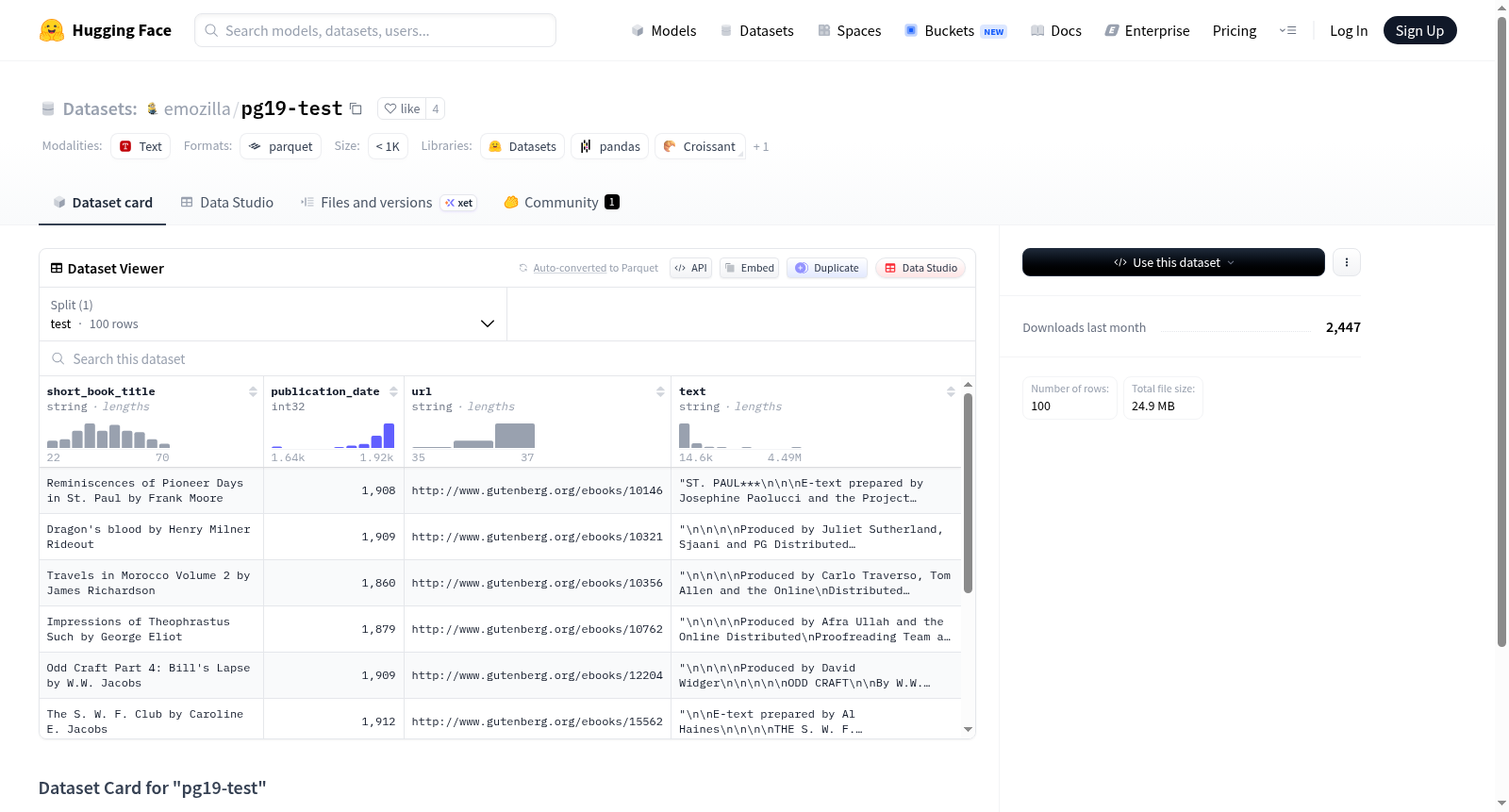Click the Odd Craft Part 4 title cell
1509x812 pixels.
click(151, 675)
